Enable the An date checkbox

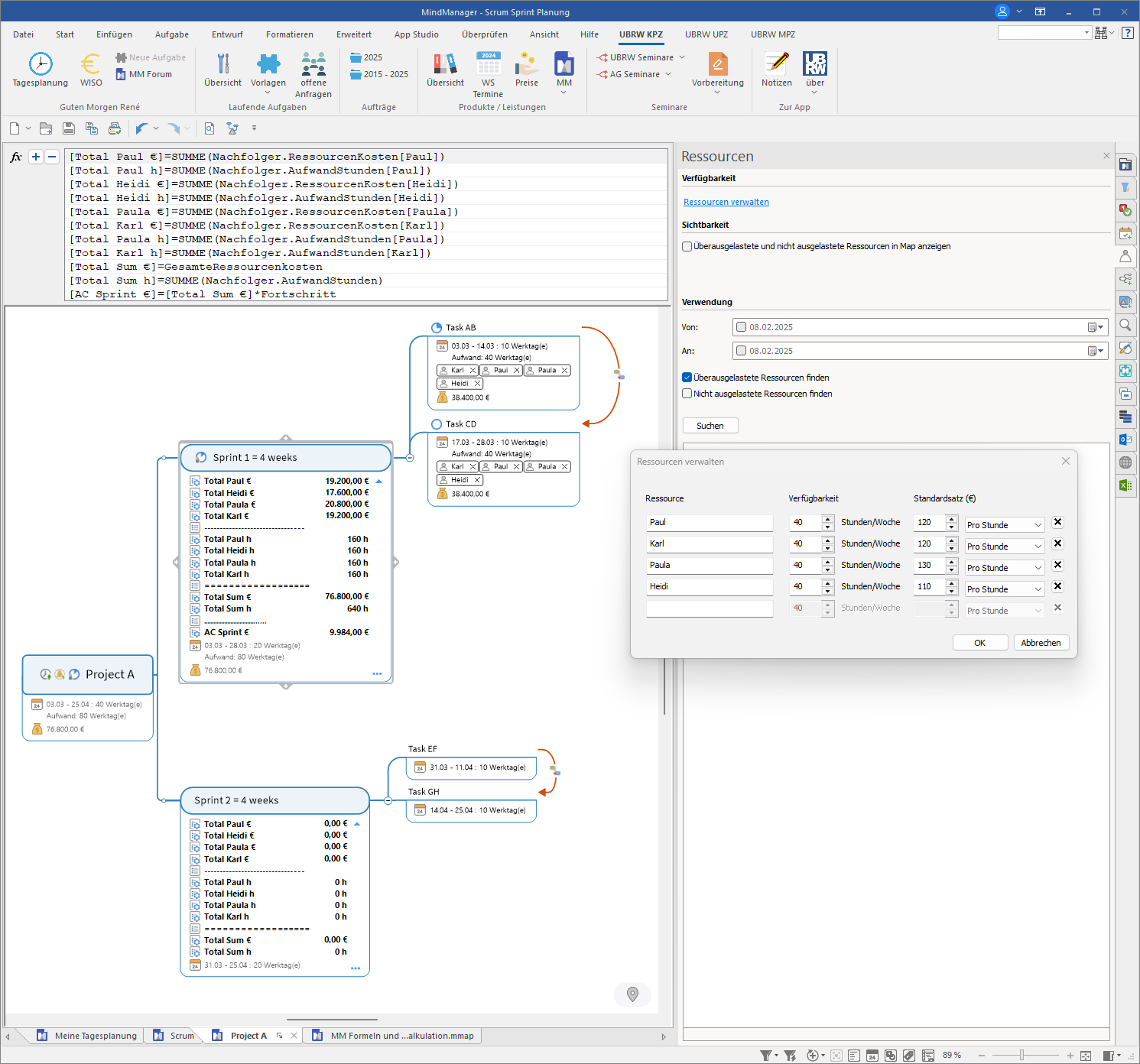click(741, 351)
